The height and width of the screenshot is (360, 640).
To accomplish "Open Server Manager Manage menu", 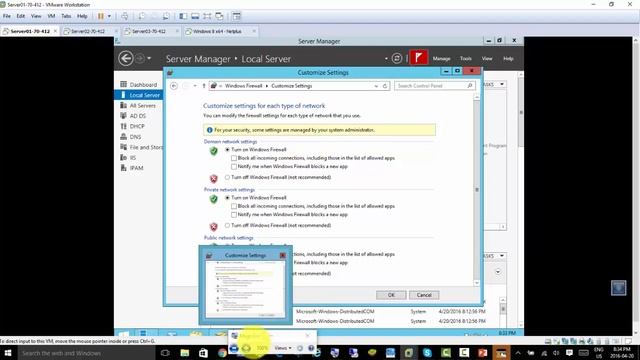I will pyautogui.click(x=441, y=59).
